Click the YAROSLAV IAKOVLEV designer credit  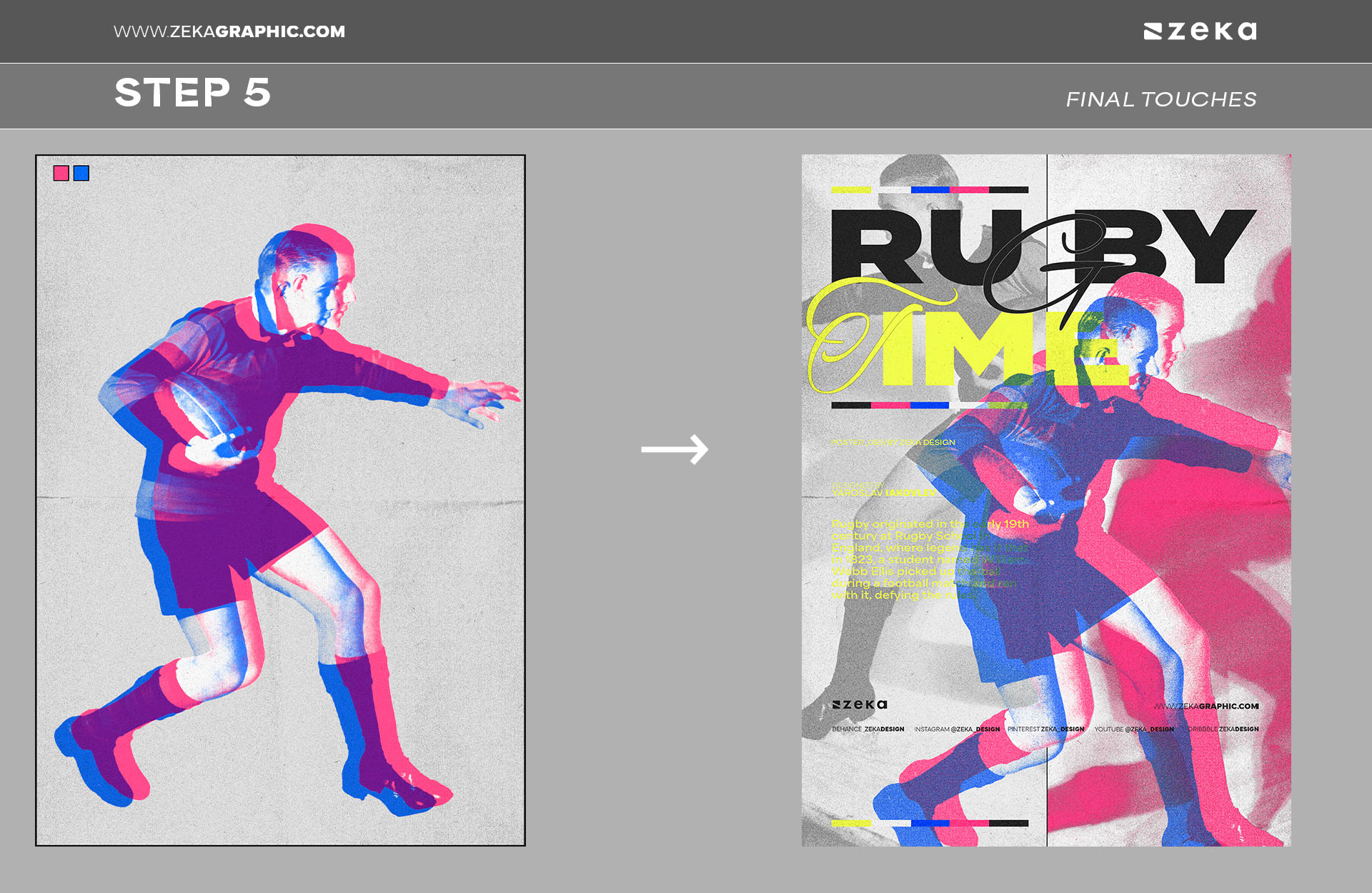pyautogui.click(x=883, y=492)
